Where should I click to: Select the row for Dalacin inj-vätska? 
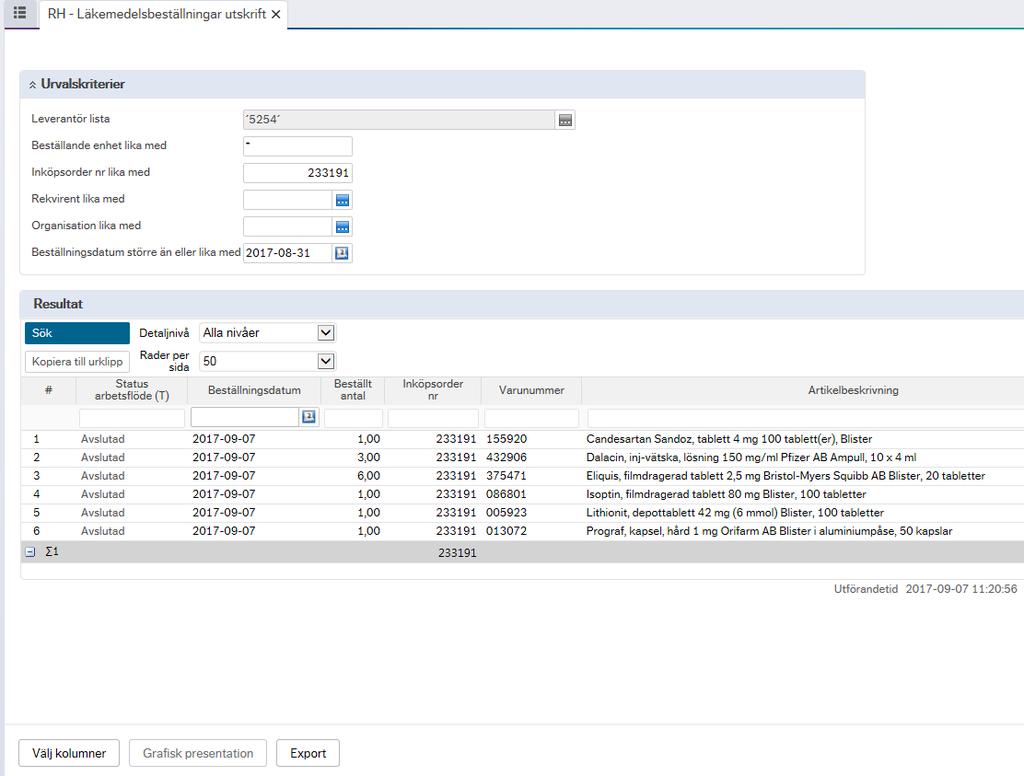click(522, 457)
